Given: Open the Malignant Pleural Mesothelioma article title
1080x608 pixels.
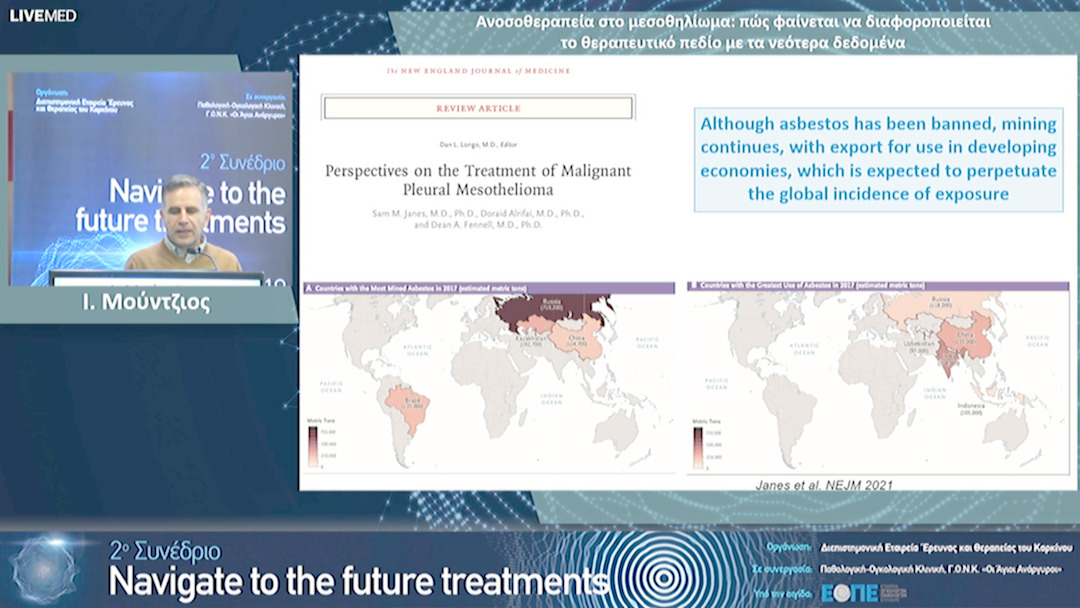Looking at the screenshot, I should pos(478,180).
